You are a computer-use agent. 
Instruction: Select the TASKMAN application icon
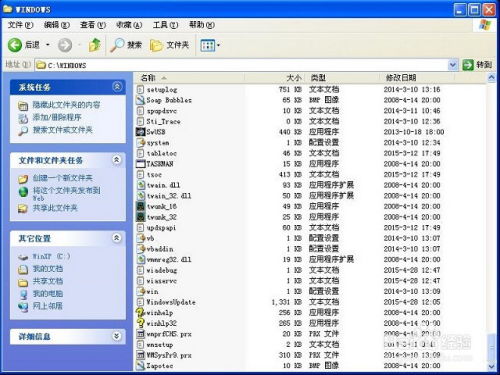(141, 164)
